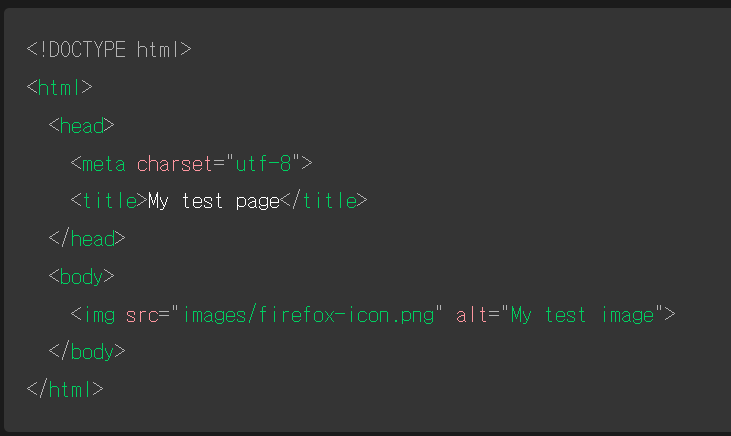Click the src attribute name
Image resolution: width=731 pixels, height=436 pixels.
[142, 315]
